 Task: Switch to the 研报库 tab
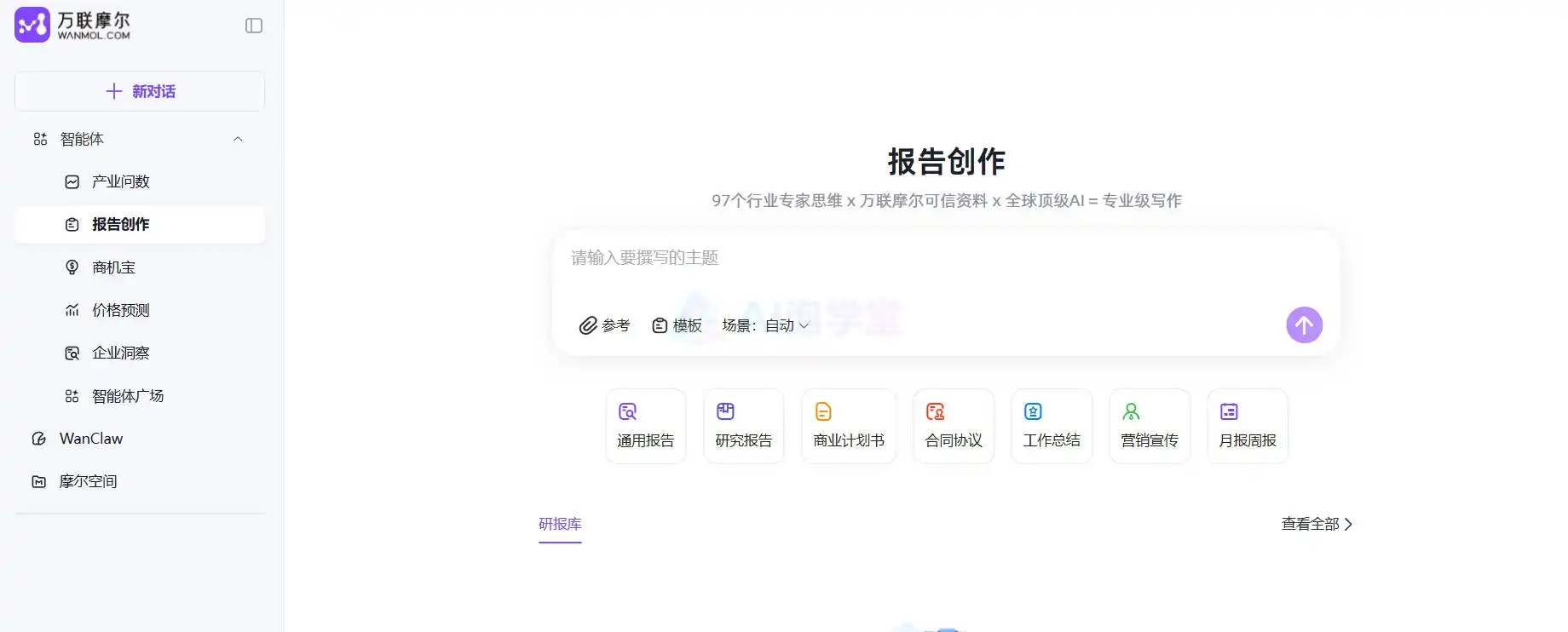tap(560, 524)
